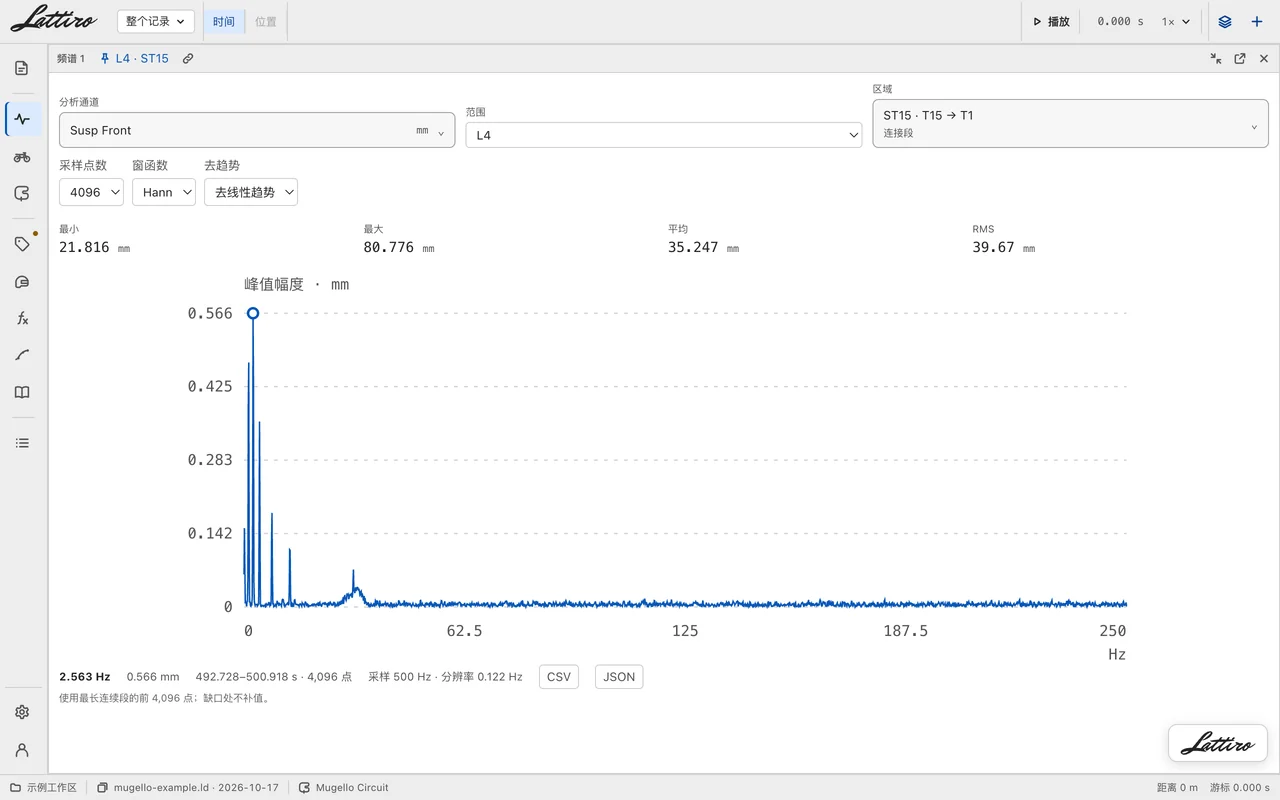This screenshot has width=1280, height=800.
Task: Open the Hann window function dropdown
Action: 164,192
